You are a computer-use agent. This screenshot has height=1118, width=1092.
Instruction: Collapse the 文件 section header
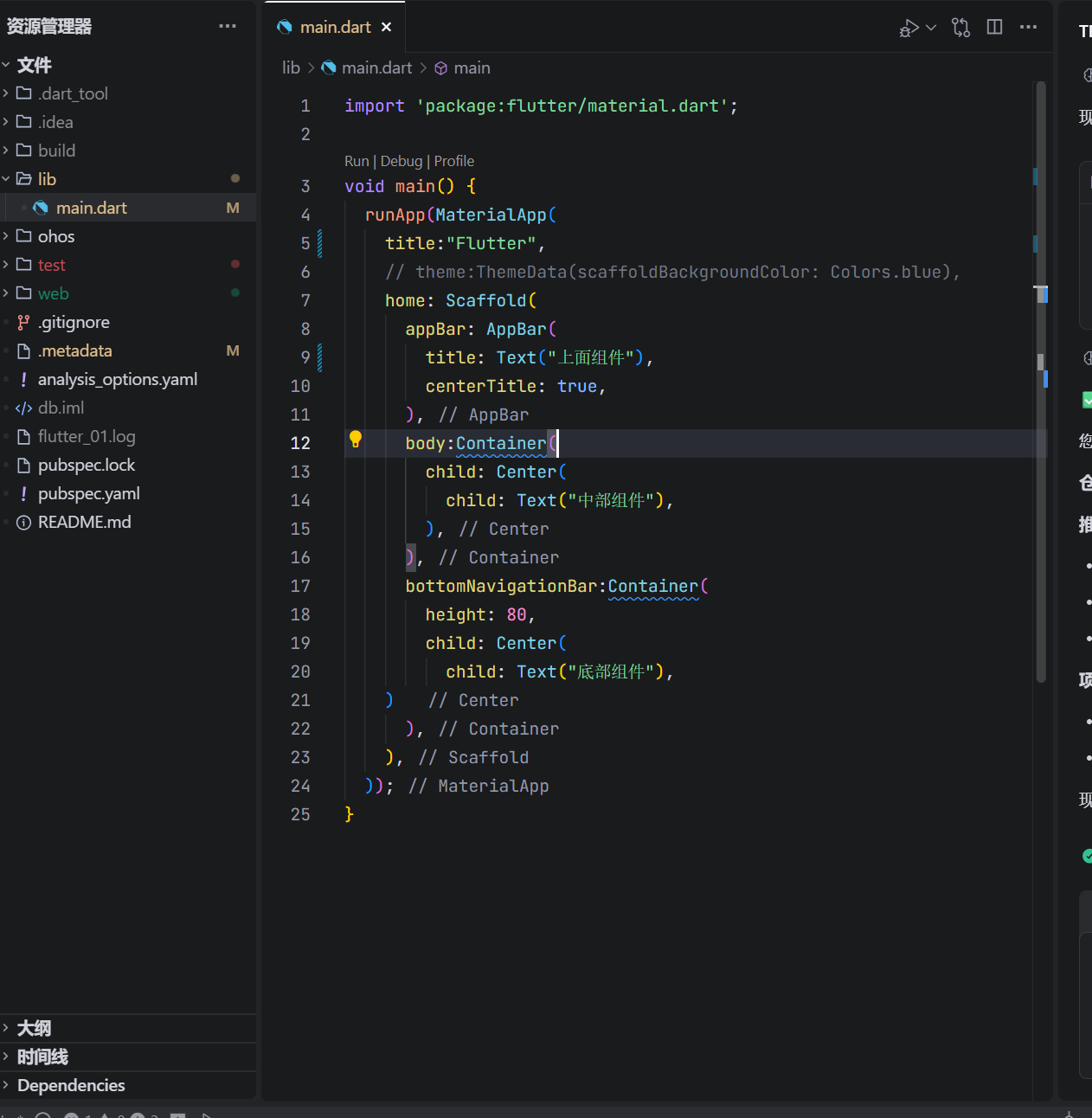128,65
